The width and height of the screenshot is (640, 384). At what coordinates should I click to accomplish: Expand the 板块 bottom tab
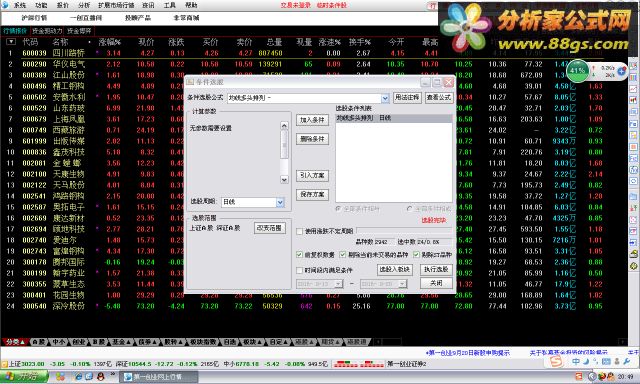(252, 342)
